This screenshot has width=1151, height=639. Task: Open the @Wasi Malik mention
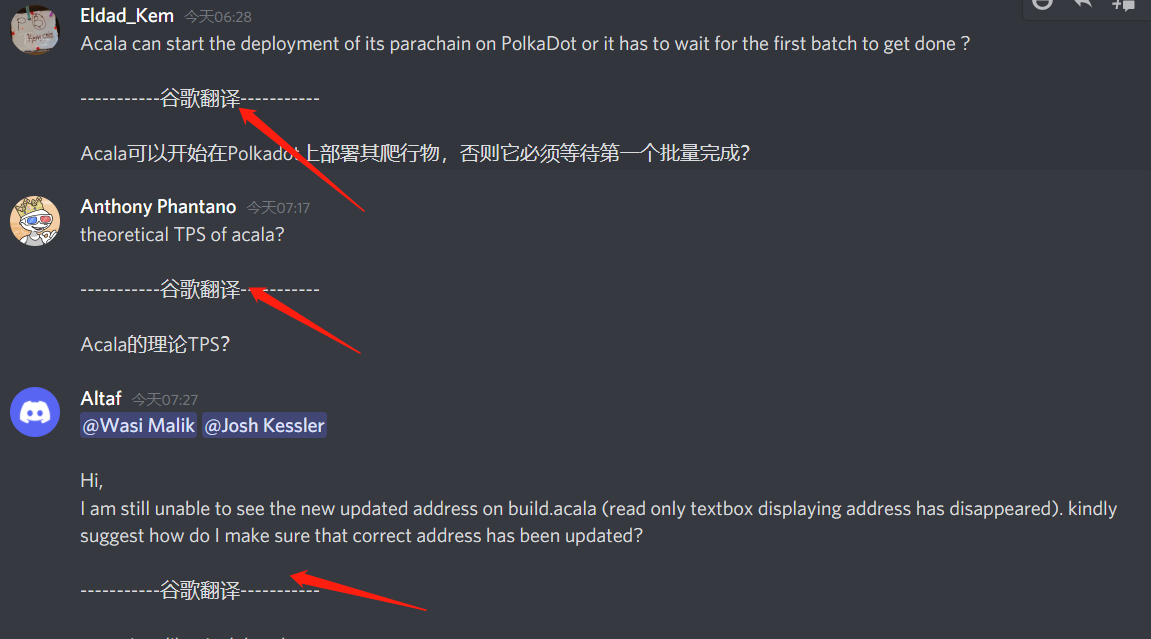[x=139, y=426]
